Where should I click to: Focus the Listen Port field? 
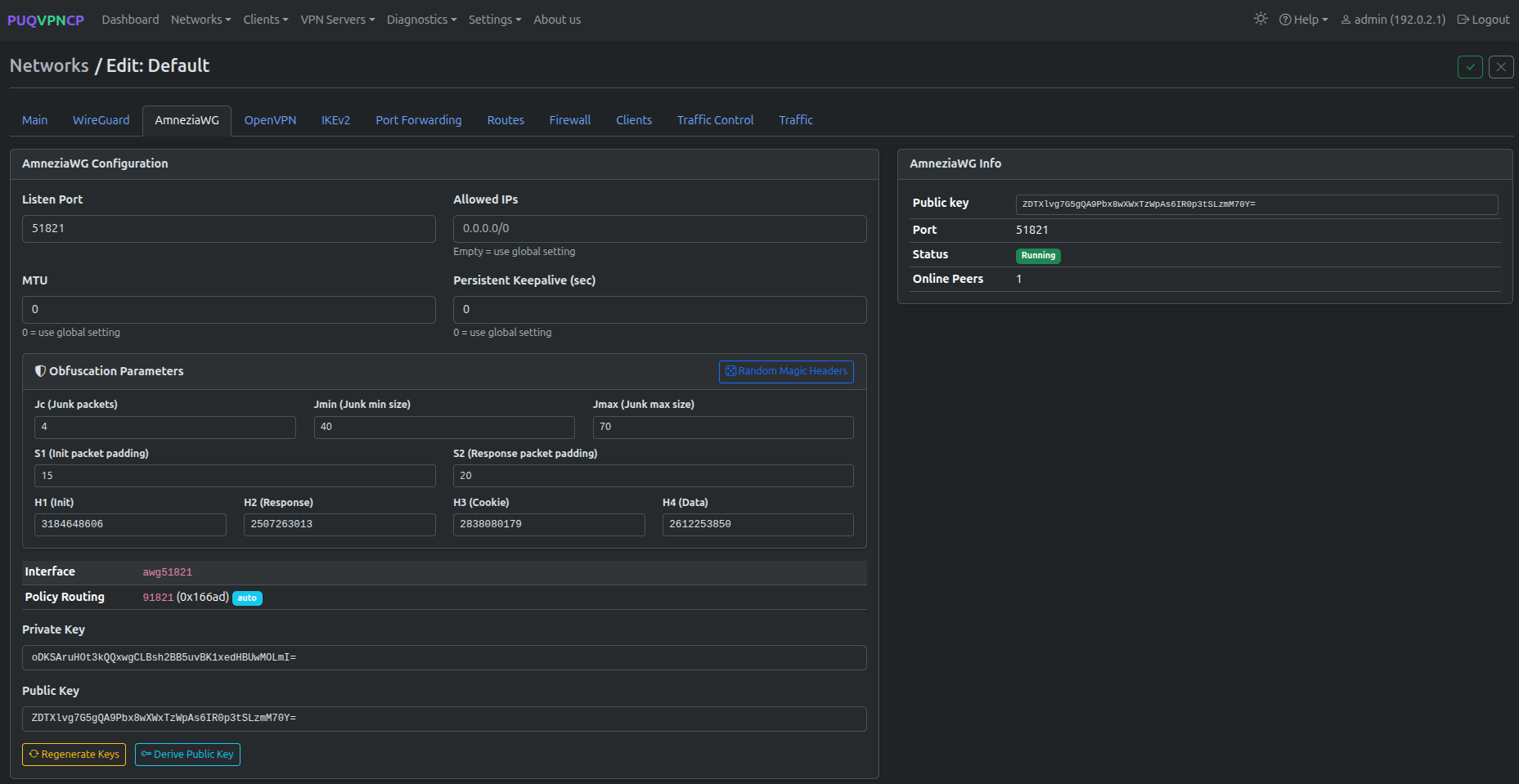tap(229, 229)
